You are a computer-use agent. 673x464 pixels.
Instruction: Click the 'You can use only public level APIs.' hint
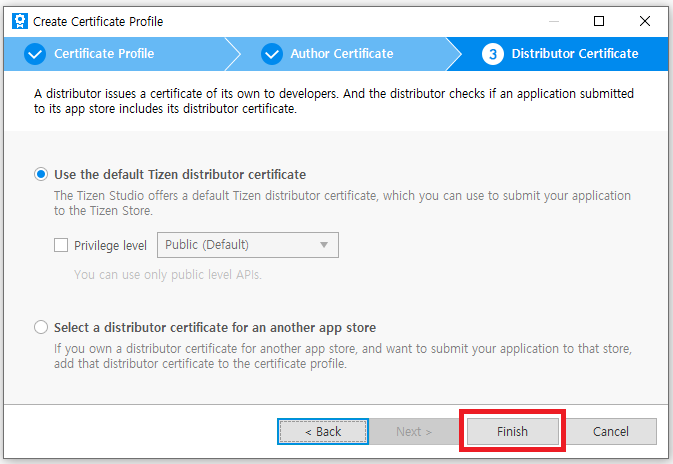168,275
